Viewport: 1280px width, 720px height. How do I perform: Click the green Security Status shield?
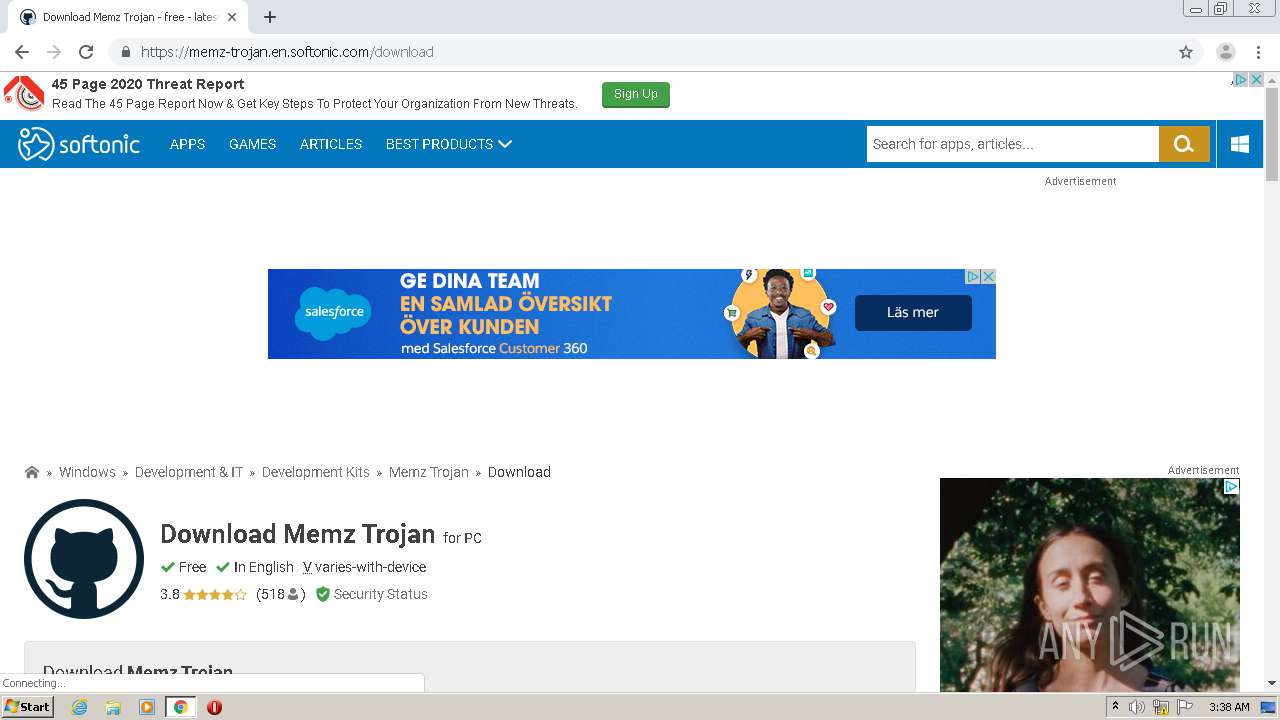coord(323,594)
